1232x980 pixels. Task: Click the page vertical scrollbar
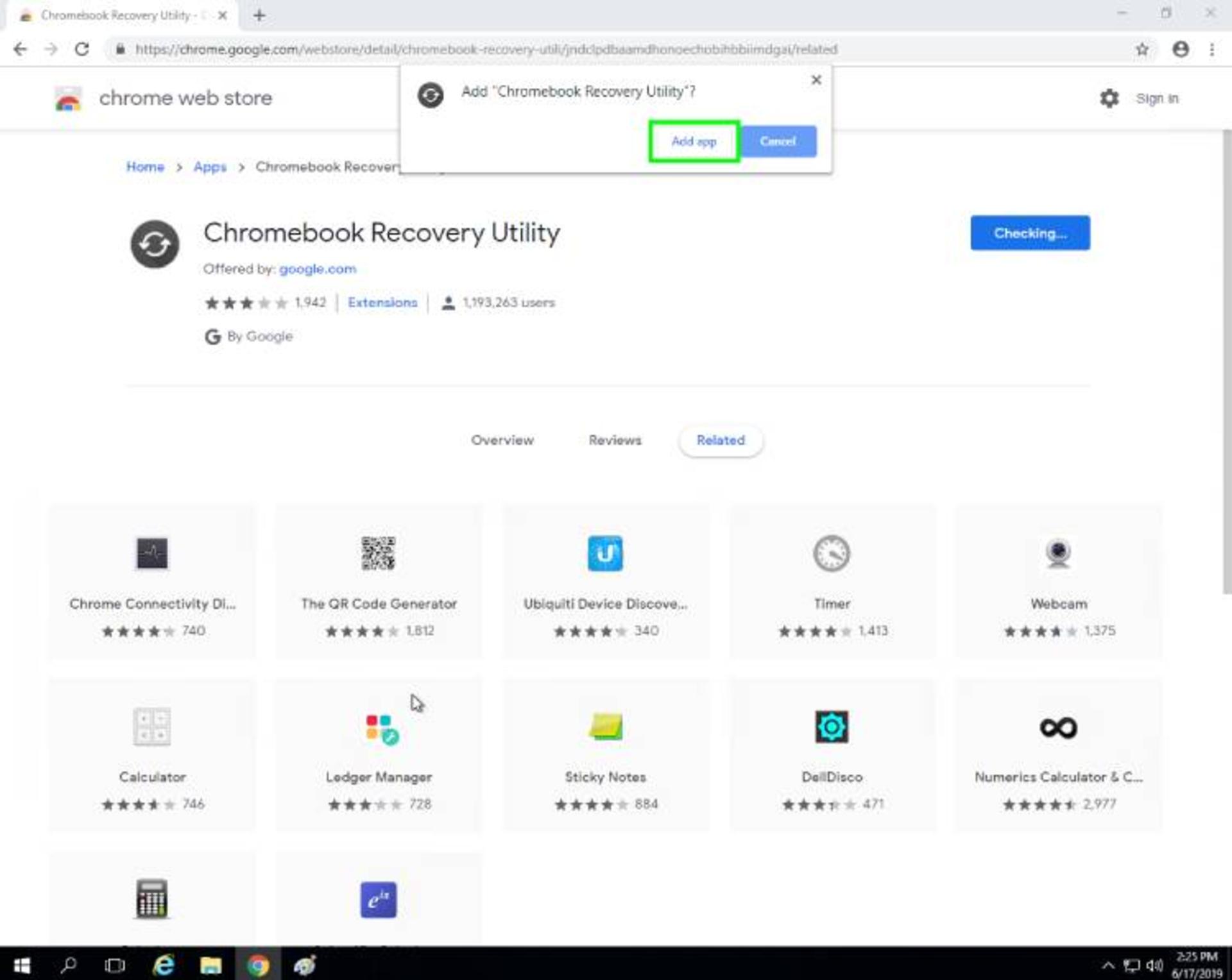(1226, 362)
